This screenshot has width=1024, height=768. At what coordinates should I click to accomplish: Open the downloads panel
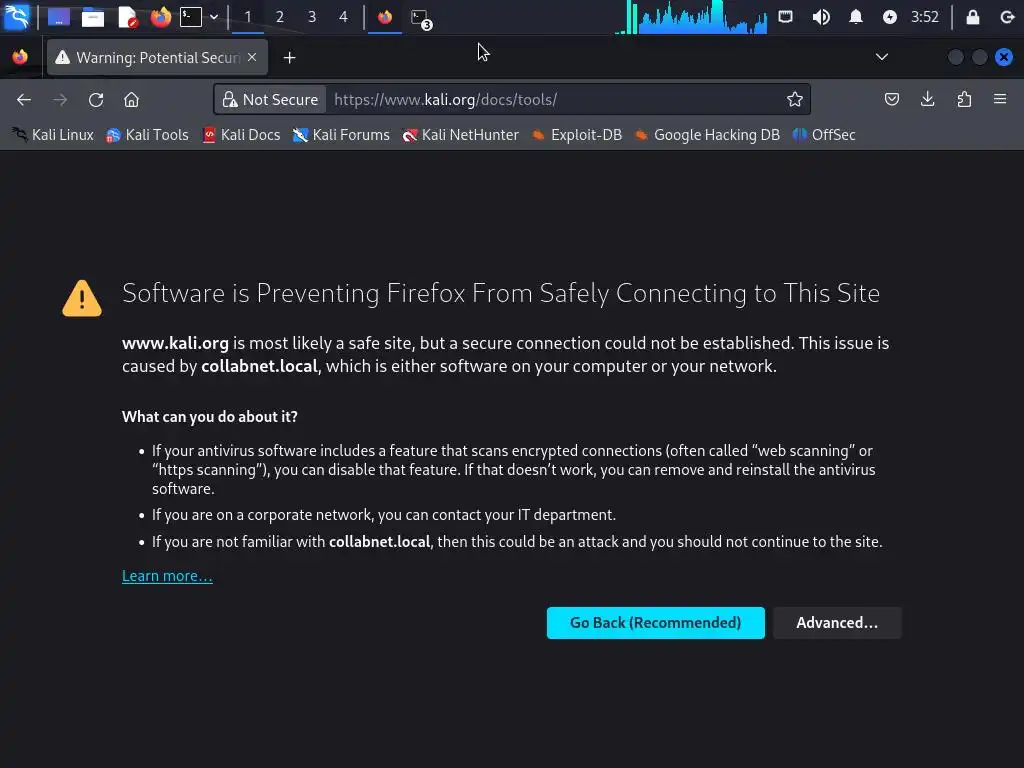click(x=927, y=99)
